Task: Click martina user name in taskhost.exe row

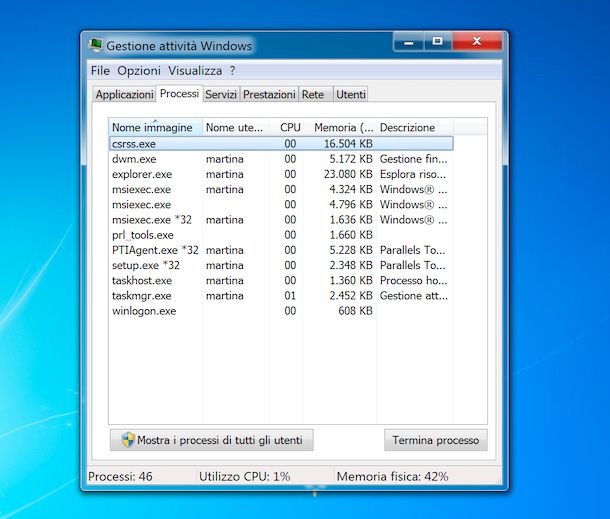Action: coord(224,280)
